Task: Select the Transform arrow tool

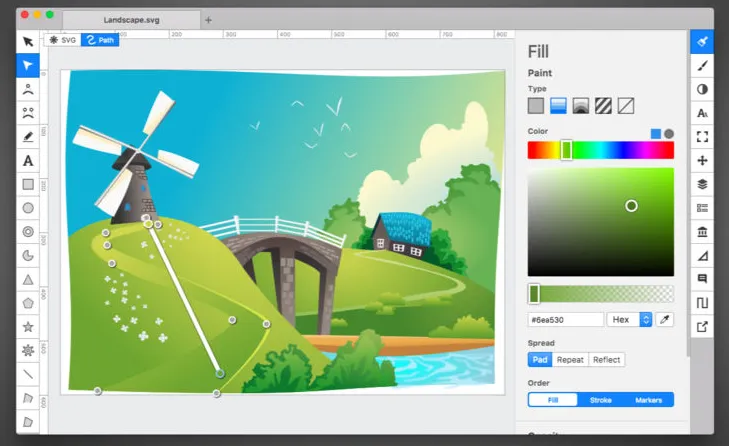Action: click(x=28, y=41)
